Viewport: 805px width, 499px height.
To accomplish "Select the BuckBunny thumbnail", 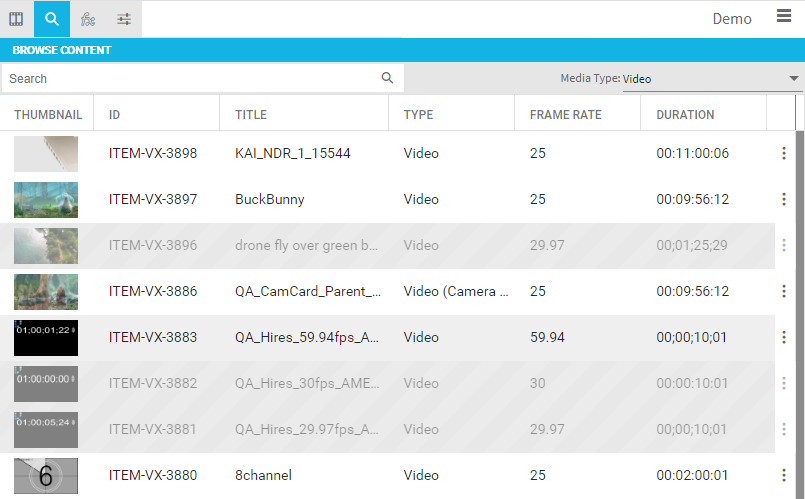I will 46,200.
